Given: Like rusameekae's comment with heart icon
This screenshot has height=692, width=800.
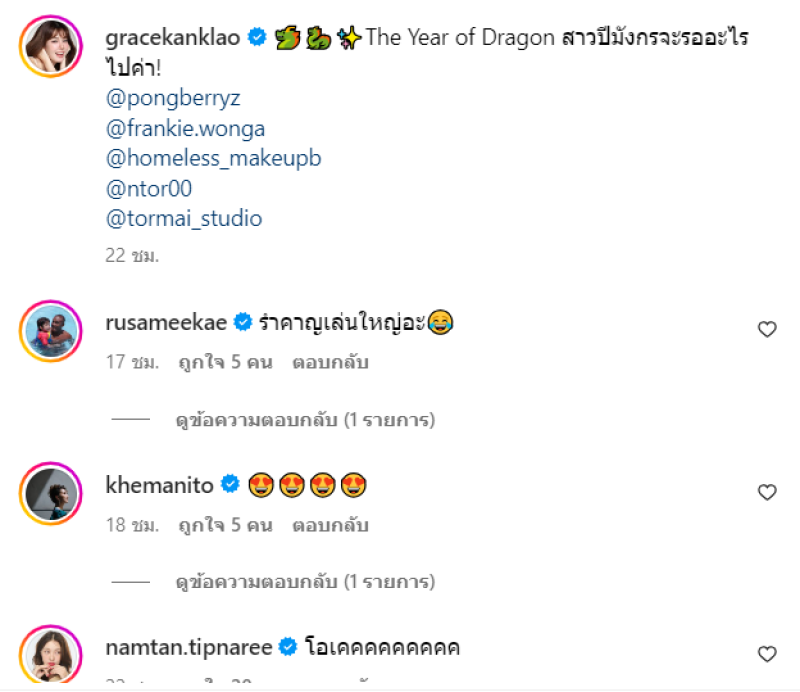Looking at the screenshot, I should [767, 329].
